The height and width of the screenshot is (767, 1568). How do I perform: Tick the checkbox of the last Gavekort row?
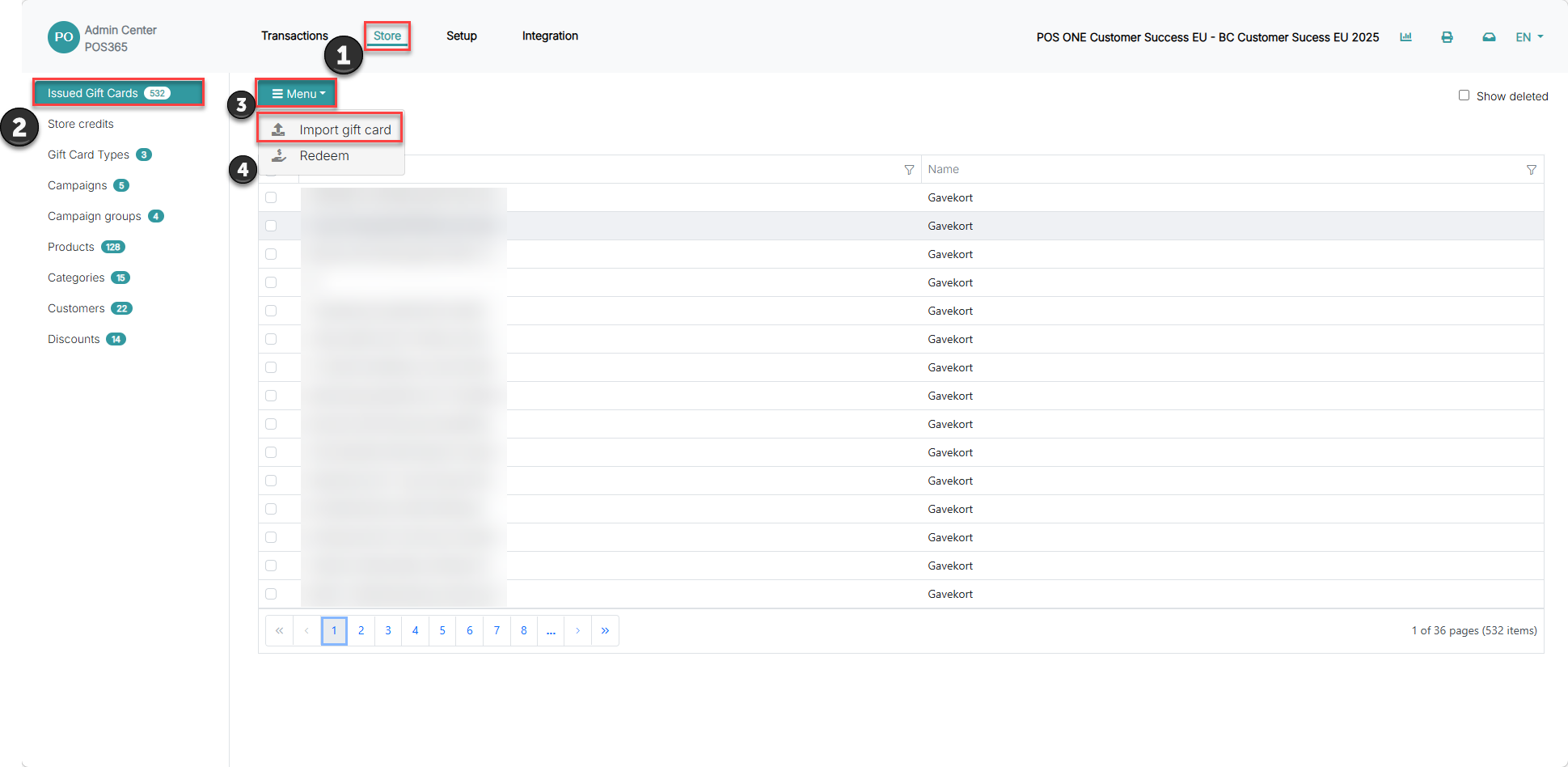click(x=271, y=594)
